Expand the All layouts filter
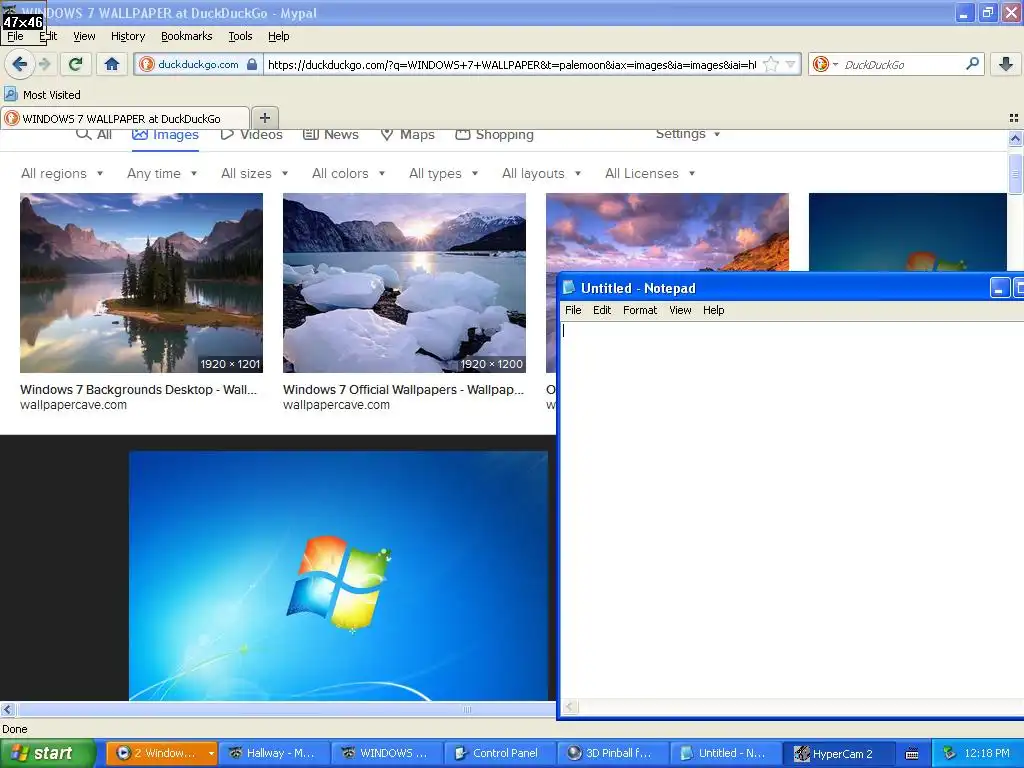Viewport: 1024px width, 768px height. 541,173
